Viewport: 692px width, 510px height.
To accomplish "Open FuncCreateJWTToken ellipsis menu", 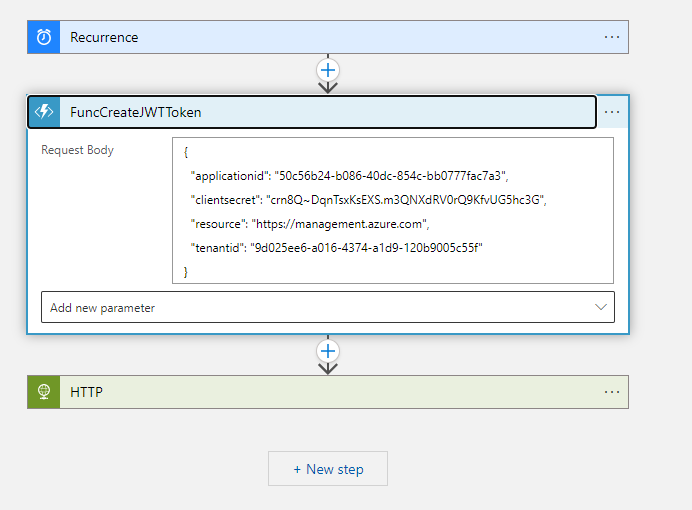I will click(x=612, y=112).
